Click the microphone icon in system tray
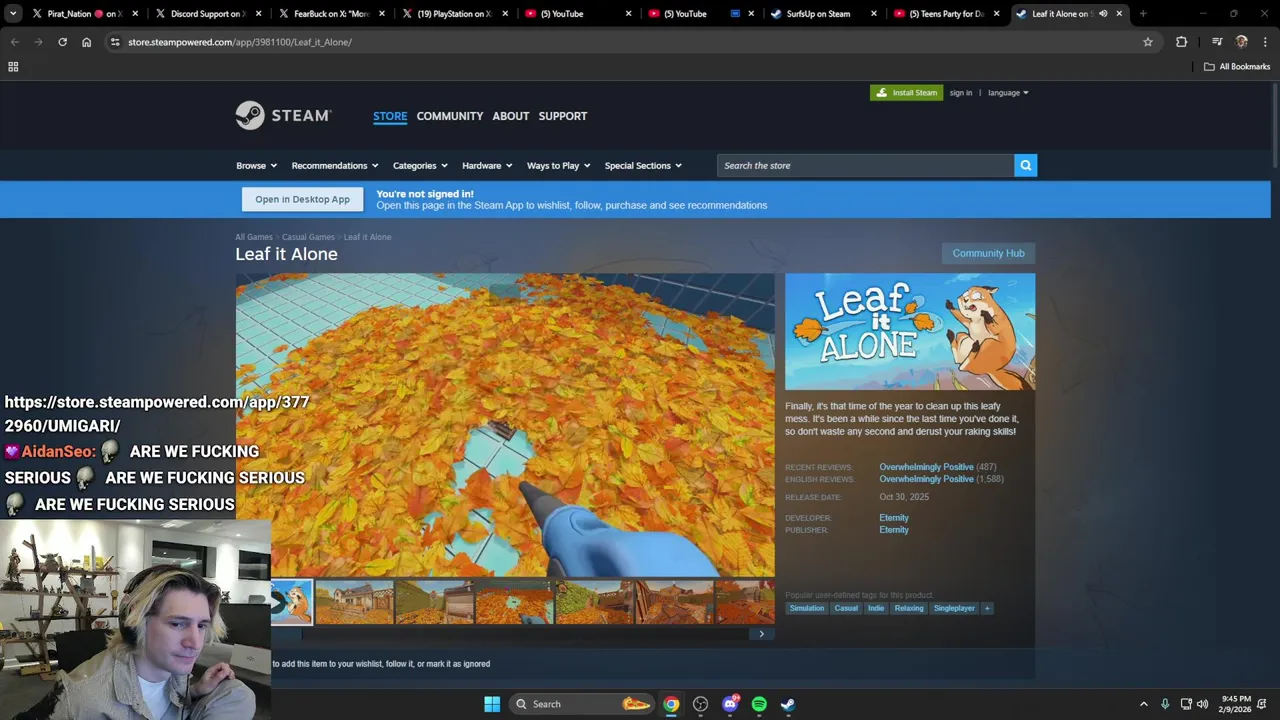The width and height of the screenshot is (1280, 720). tap(1165, 704)
